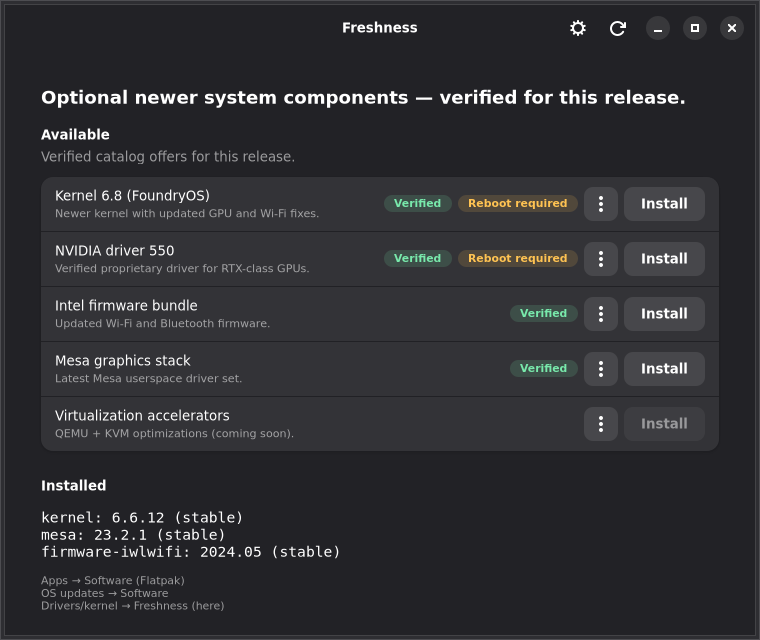Click the disabled Install for Virtualization accelerators
The image size is (760, 640).
[664, 424]
